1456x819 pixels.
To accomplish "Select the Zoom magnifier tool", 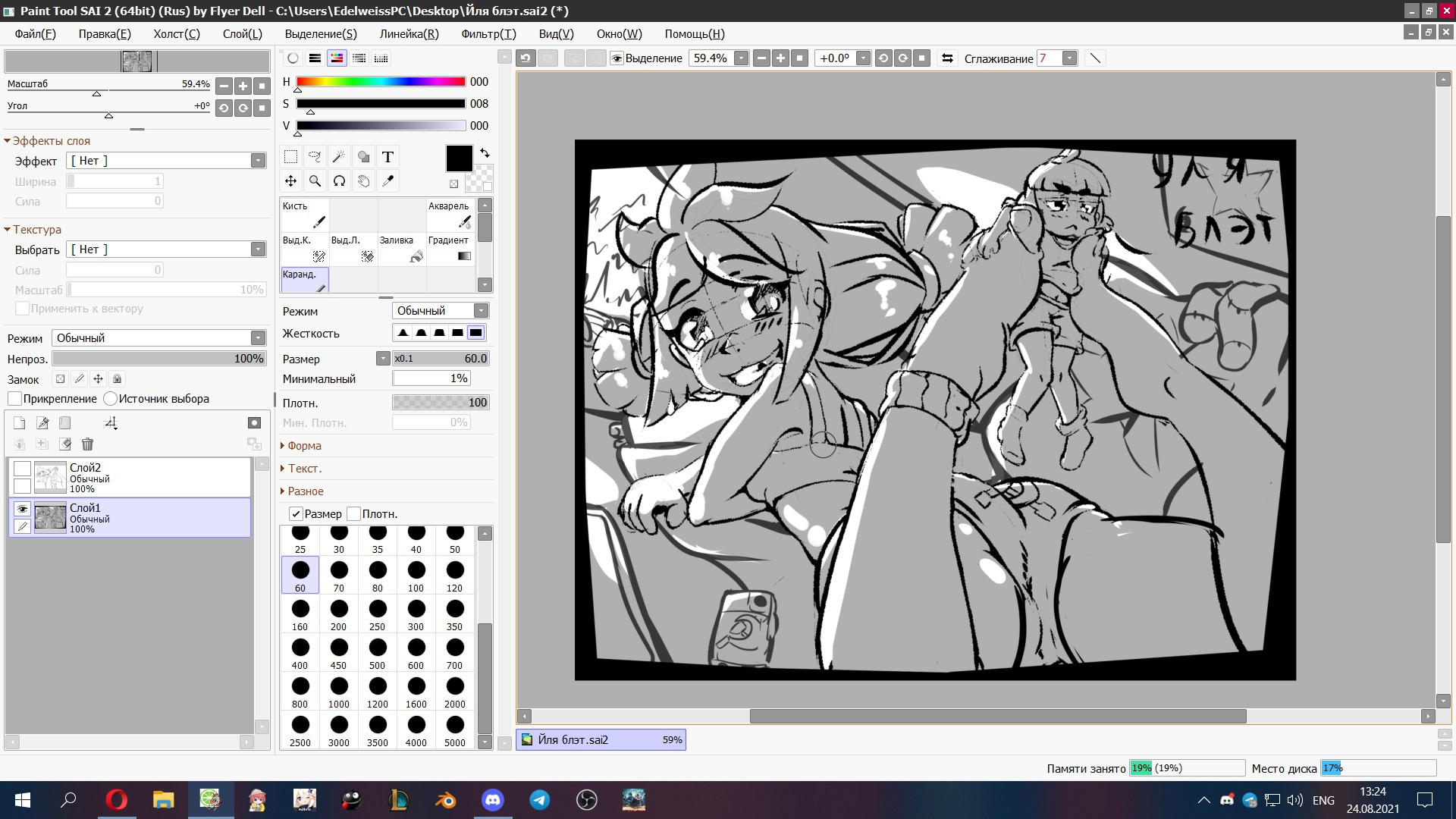I will pos(315,181).
